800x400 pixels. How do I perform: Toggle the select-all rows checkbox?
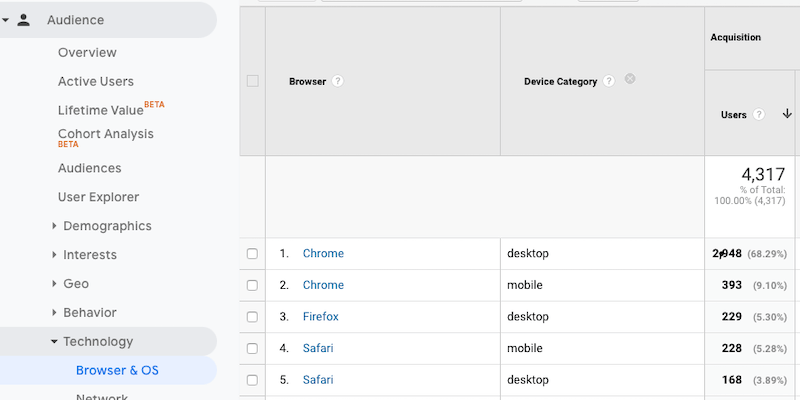[252, 81]
